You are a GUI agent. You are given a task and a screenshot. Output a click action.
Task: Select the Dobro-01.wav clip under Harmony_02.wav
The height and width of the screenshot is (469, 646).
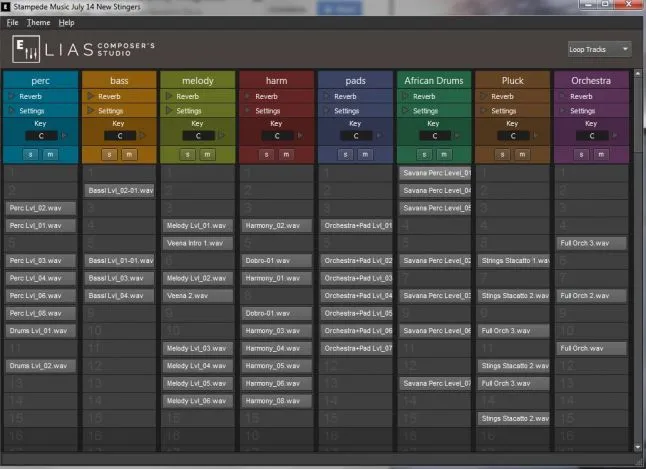(x=277, y=261)
